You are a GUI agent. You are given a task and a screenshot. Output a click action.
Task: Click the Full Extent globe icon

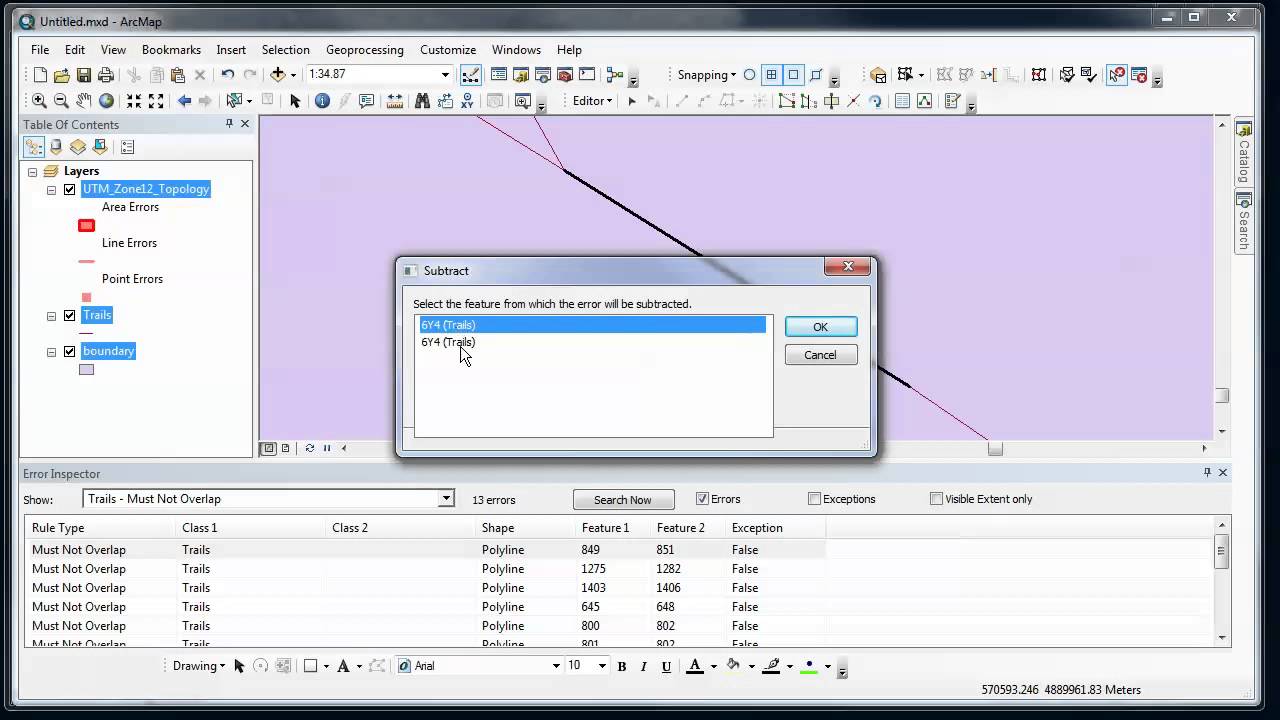click(106, 101)
